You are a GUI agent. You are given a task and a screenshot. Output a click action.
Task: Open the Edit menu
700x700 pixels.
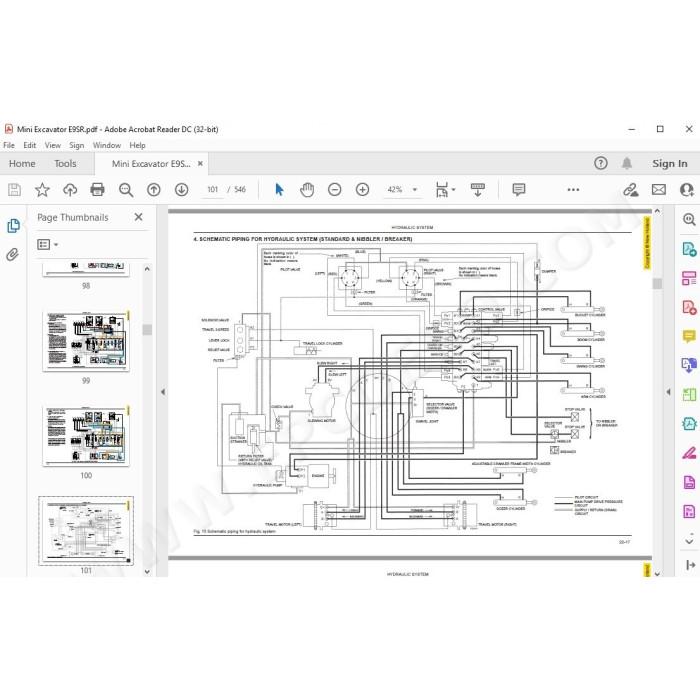click(29, 146)
